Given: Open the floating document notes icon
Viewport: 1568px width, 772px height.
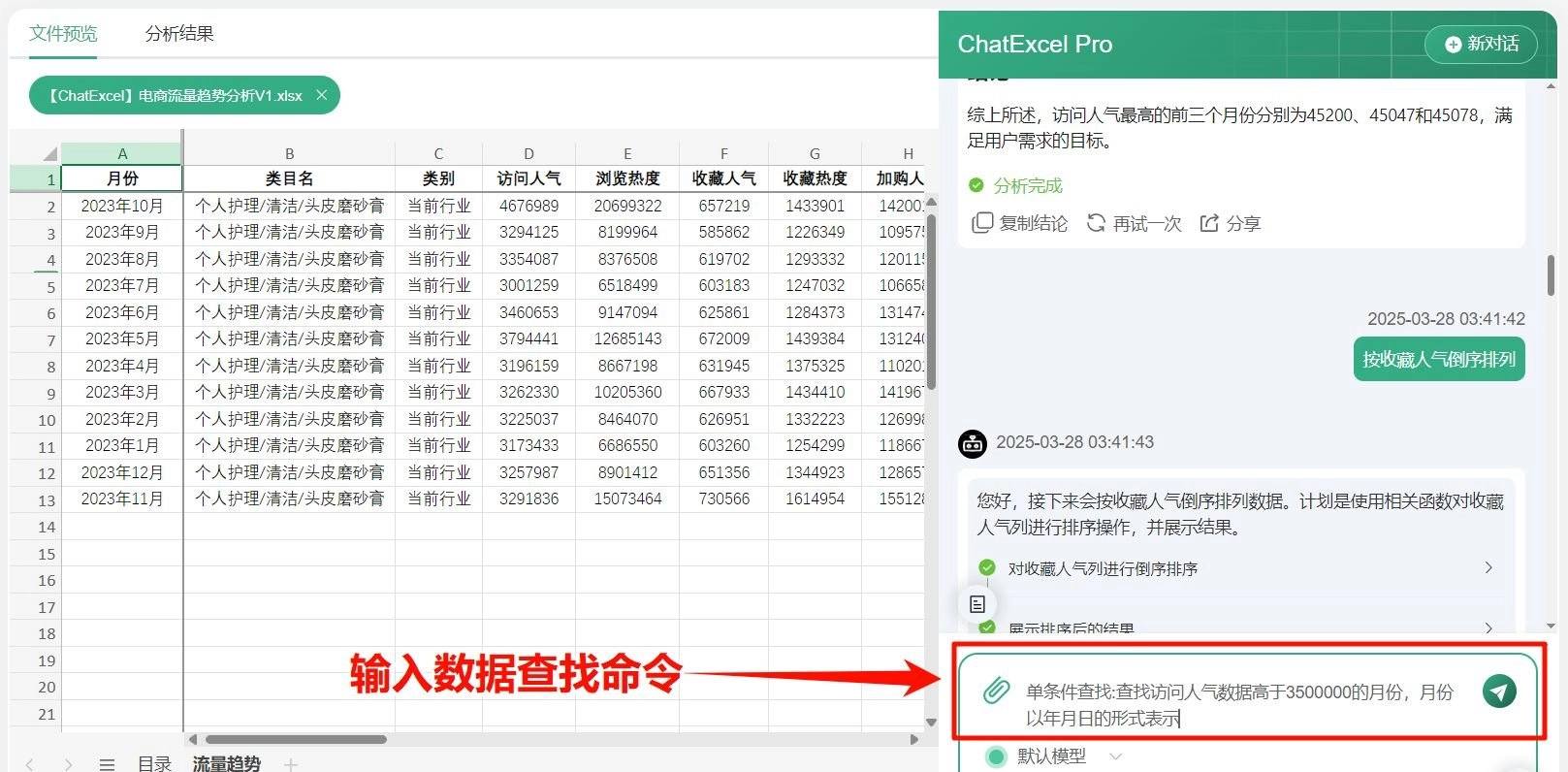Looking at the screenshot, I should pyautogui.click(x=977, y=604).
